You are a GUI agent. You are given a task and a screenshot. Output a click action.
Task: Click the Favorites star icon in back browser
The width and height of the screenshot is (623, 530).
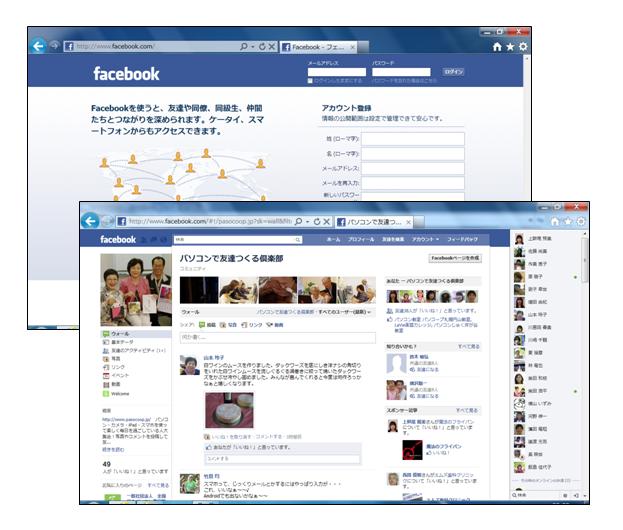pyautogui.click(x=511, y=46)
